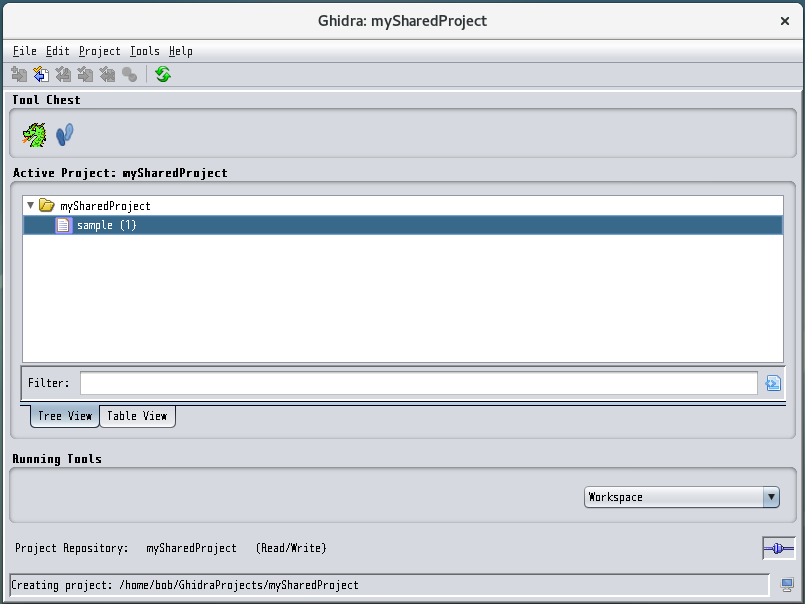Select the sample (1) file row

pyautogui.click(x=403, y=225)
